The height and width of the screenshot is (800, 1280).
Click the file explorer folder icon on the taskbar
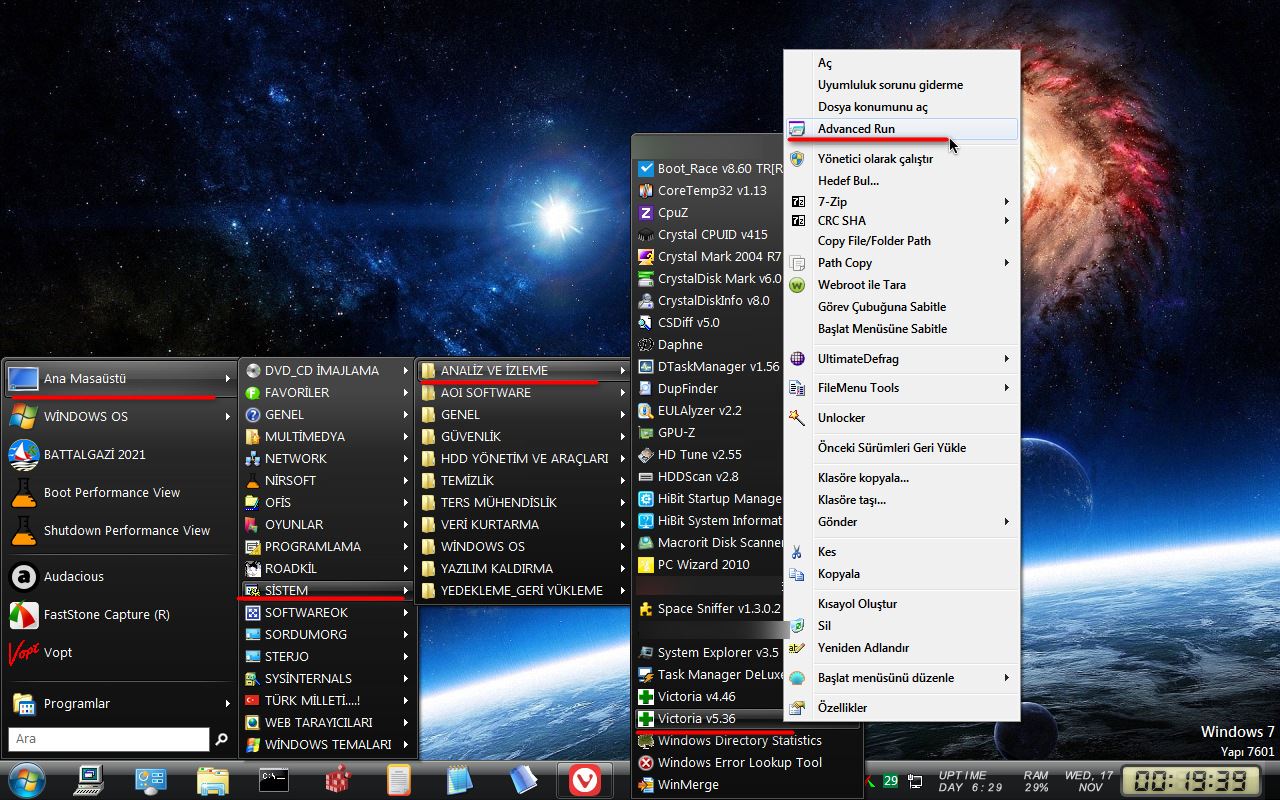click(213, 779)
